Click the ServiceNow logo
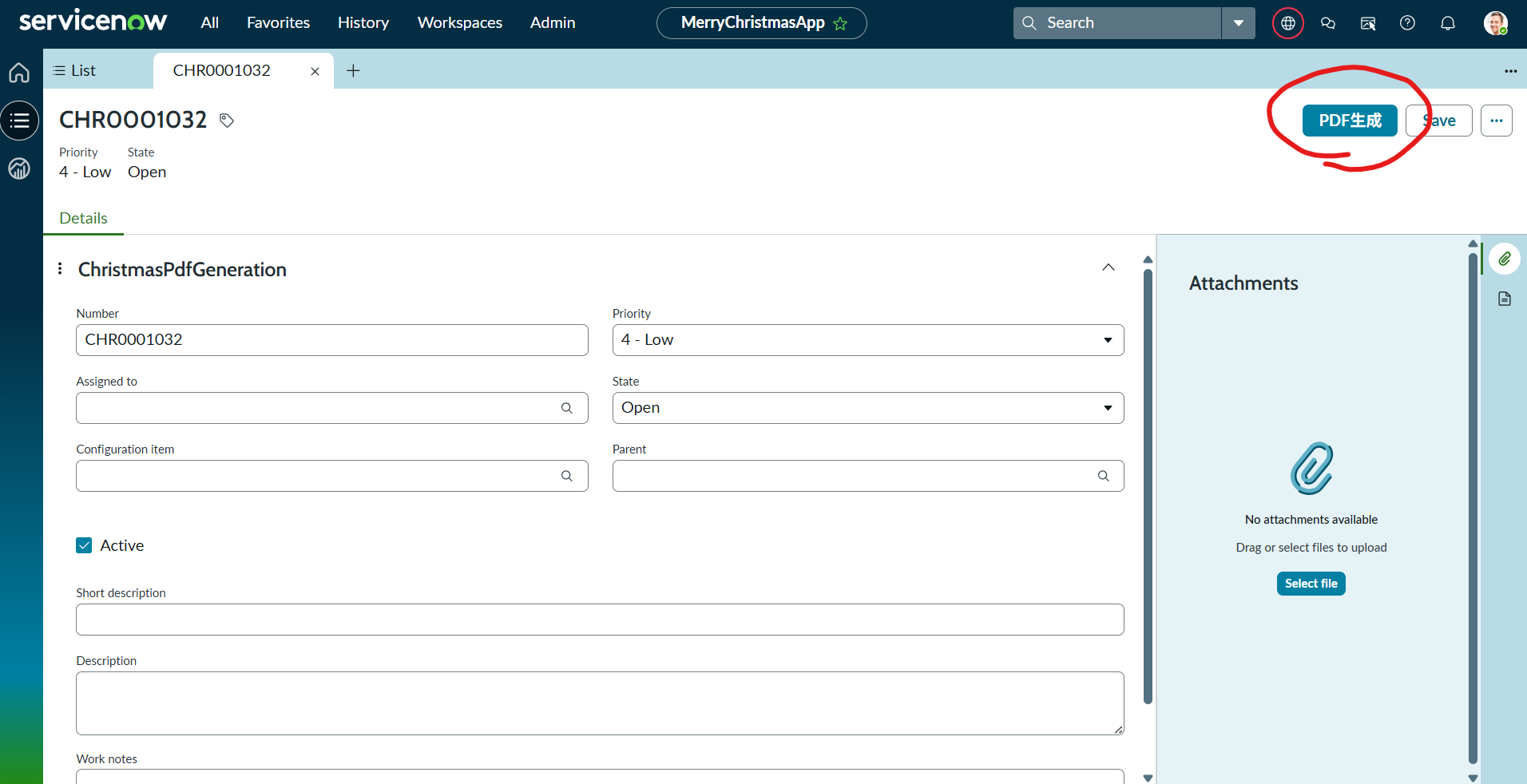Viewport: 1527px width, 784px height. pos(93,22)
